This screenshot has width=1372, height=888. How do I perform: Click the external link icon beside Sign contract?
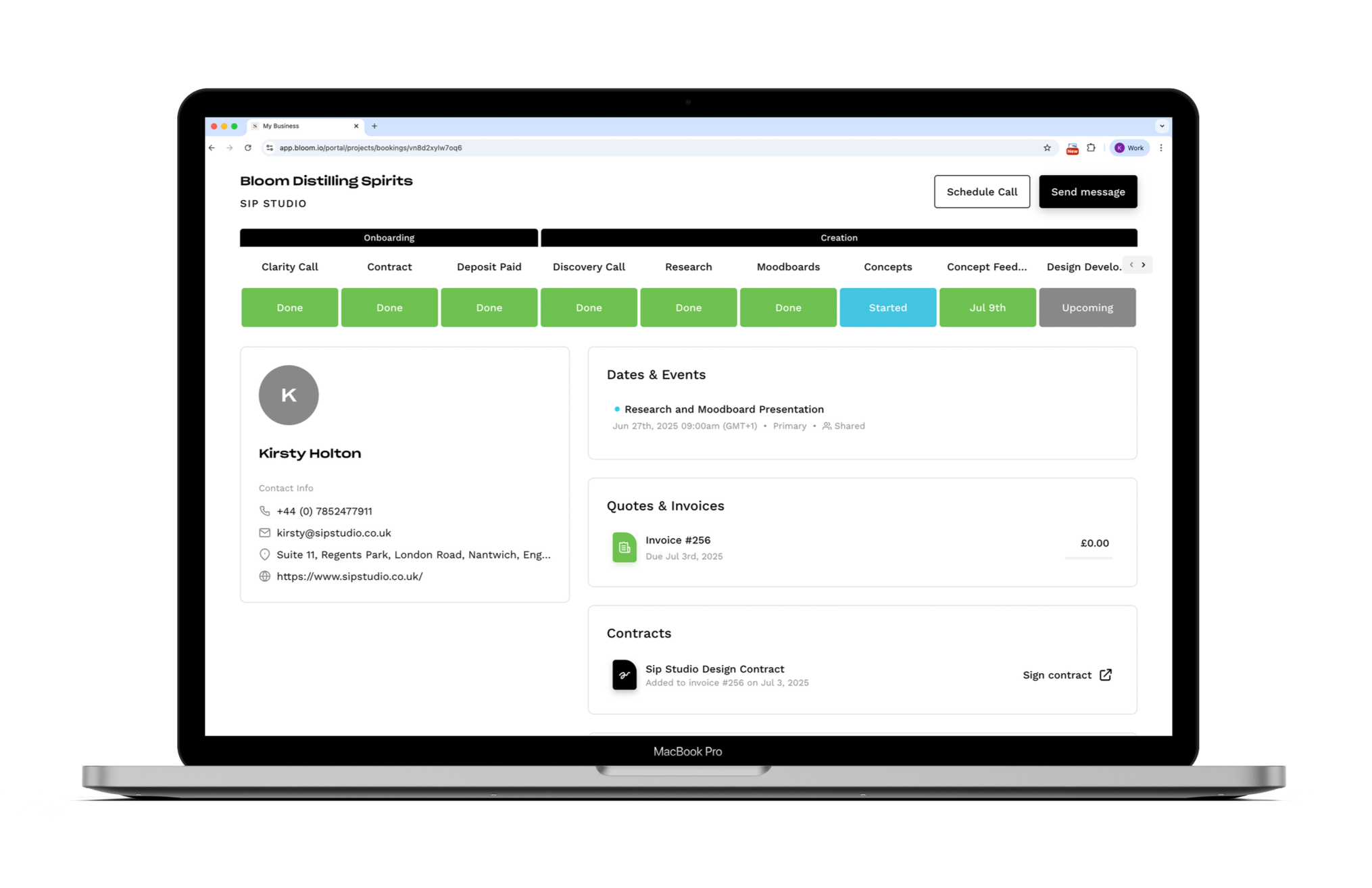click(1106, 674)
